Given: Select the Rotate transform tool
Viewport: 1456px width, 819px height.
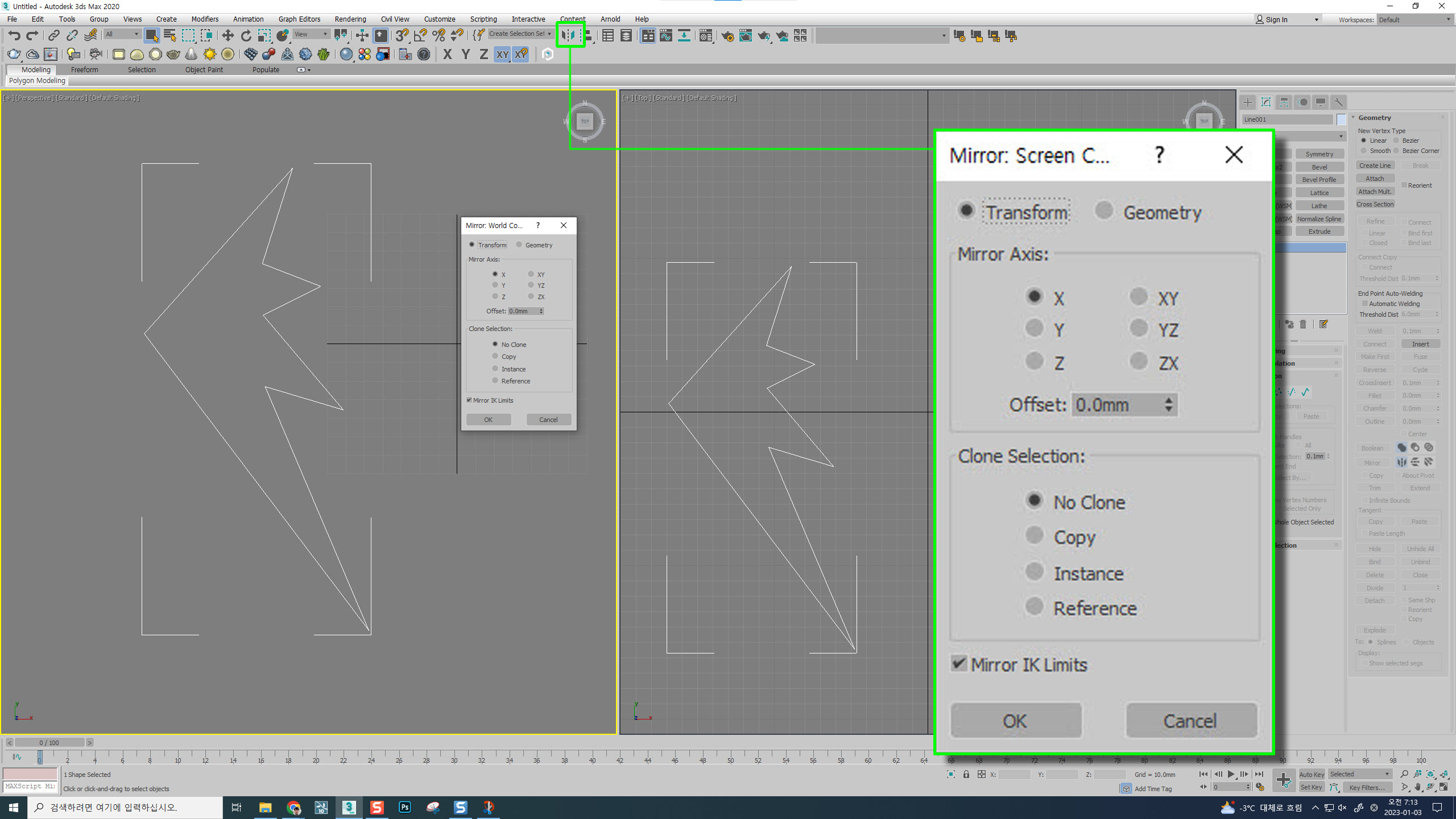Looking at the screenshot, I should [x=246, y=36].
